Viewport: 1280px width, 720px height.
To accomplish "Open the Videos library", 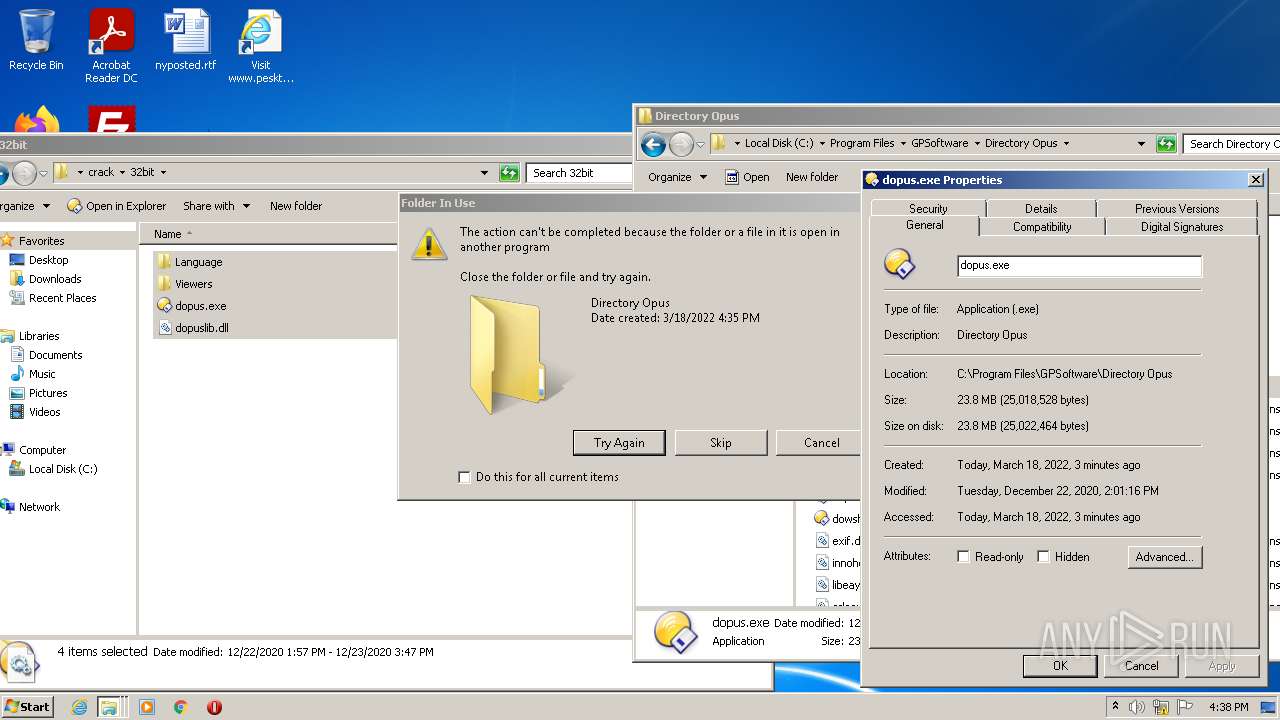I will (44, 412).
